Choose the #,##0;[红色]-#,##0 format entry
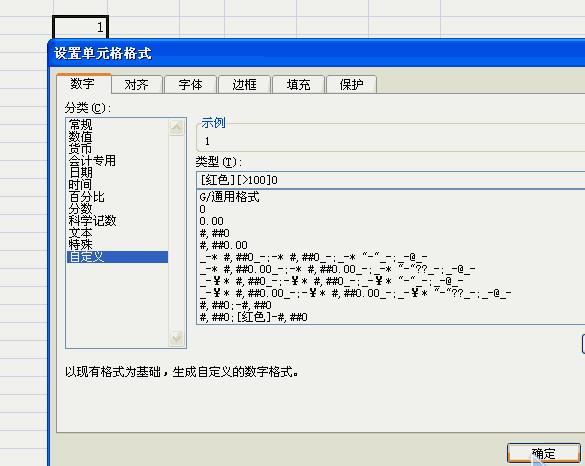This screenshot has width=585, height=466. click(x=391, y=317)
